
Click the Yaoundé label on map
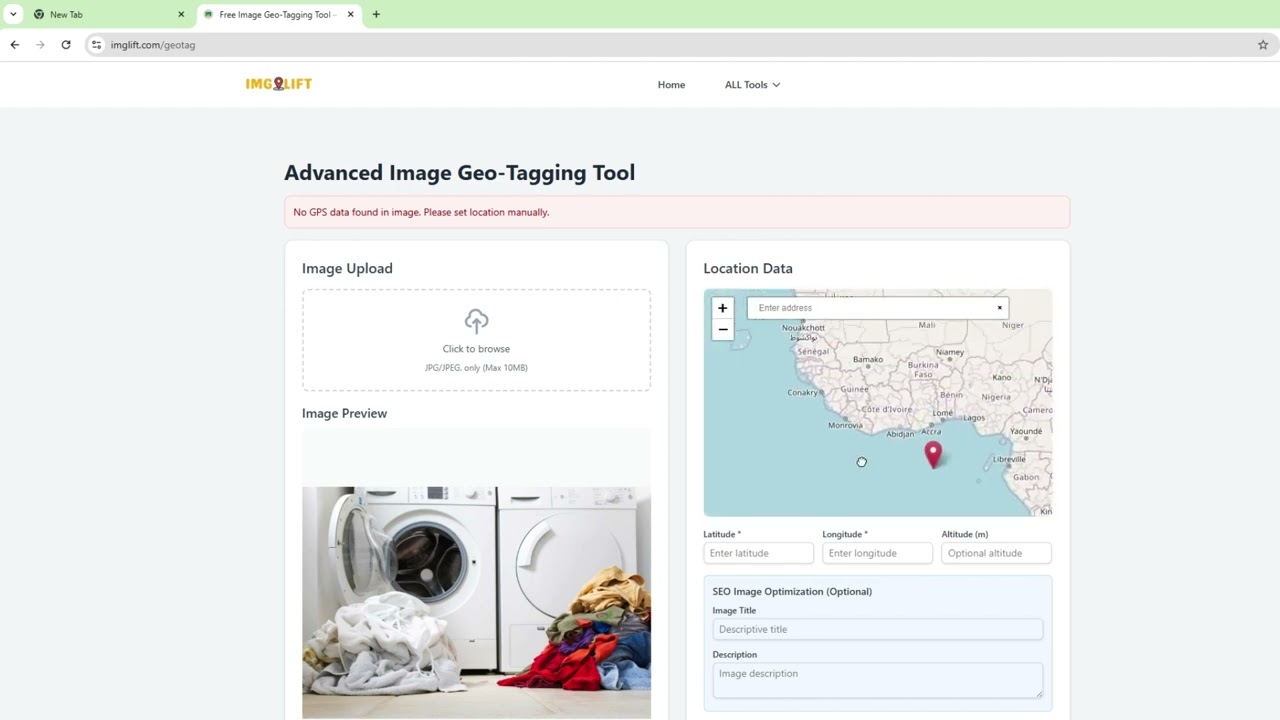pos(1026,432)
